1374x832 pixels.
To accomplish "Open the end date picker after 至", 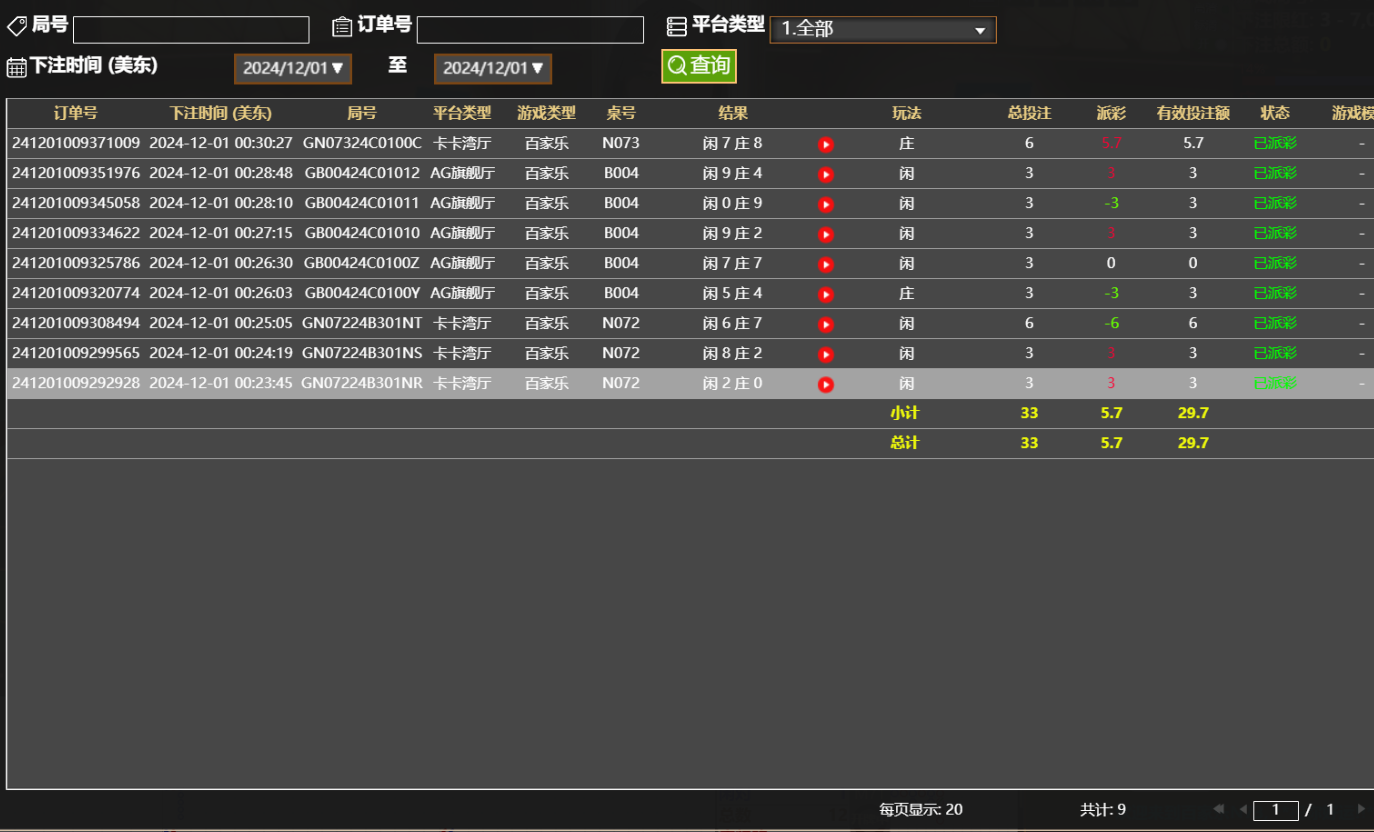I will click(x=492, y=68).
